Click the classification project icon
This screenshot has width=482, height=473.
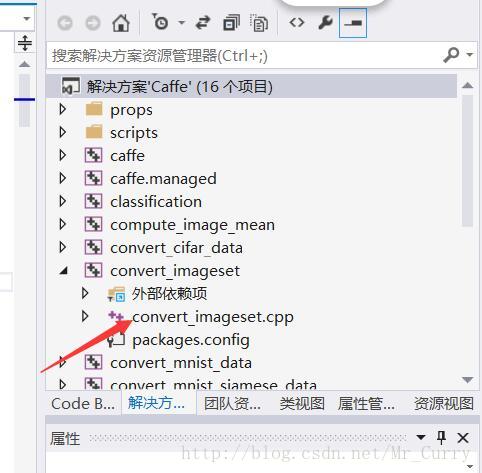click(x=94, y=201)
